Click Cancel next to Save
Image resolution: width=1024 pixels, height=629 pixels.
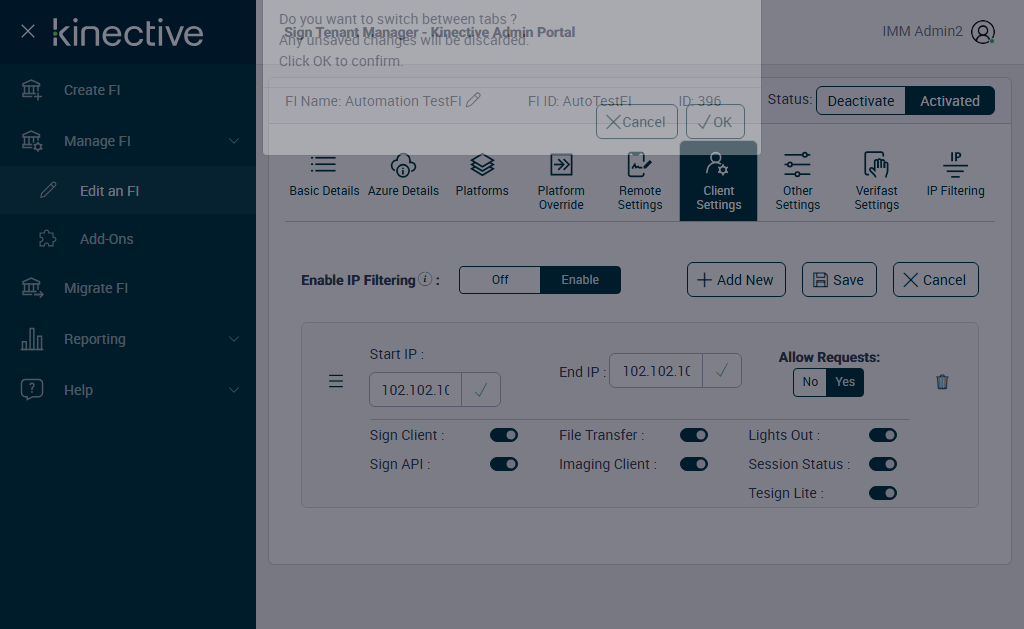(x=935, y=280)
